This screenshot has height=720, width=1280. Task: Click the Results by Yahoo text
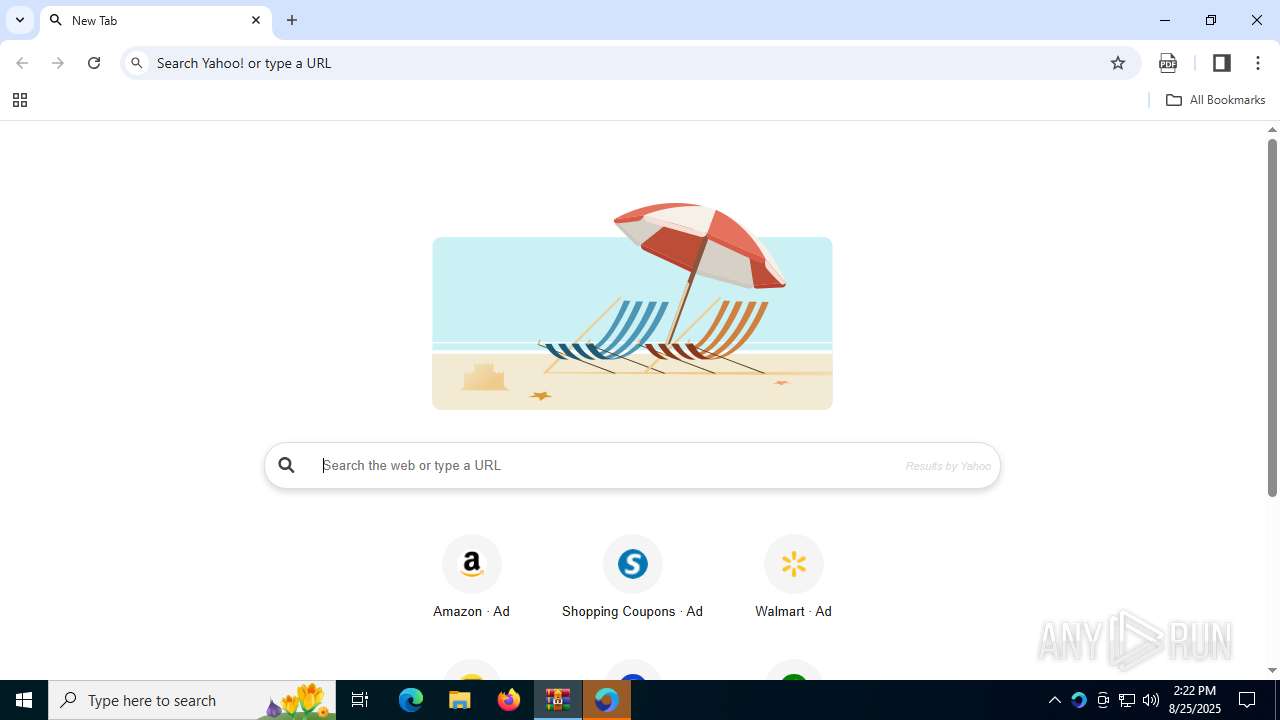pos(948,466)
